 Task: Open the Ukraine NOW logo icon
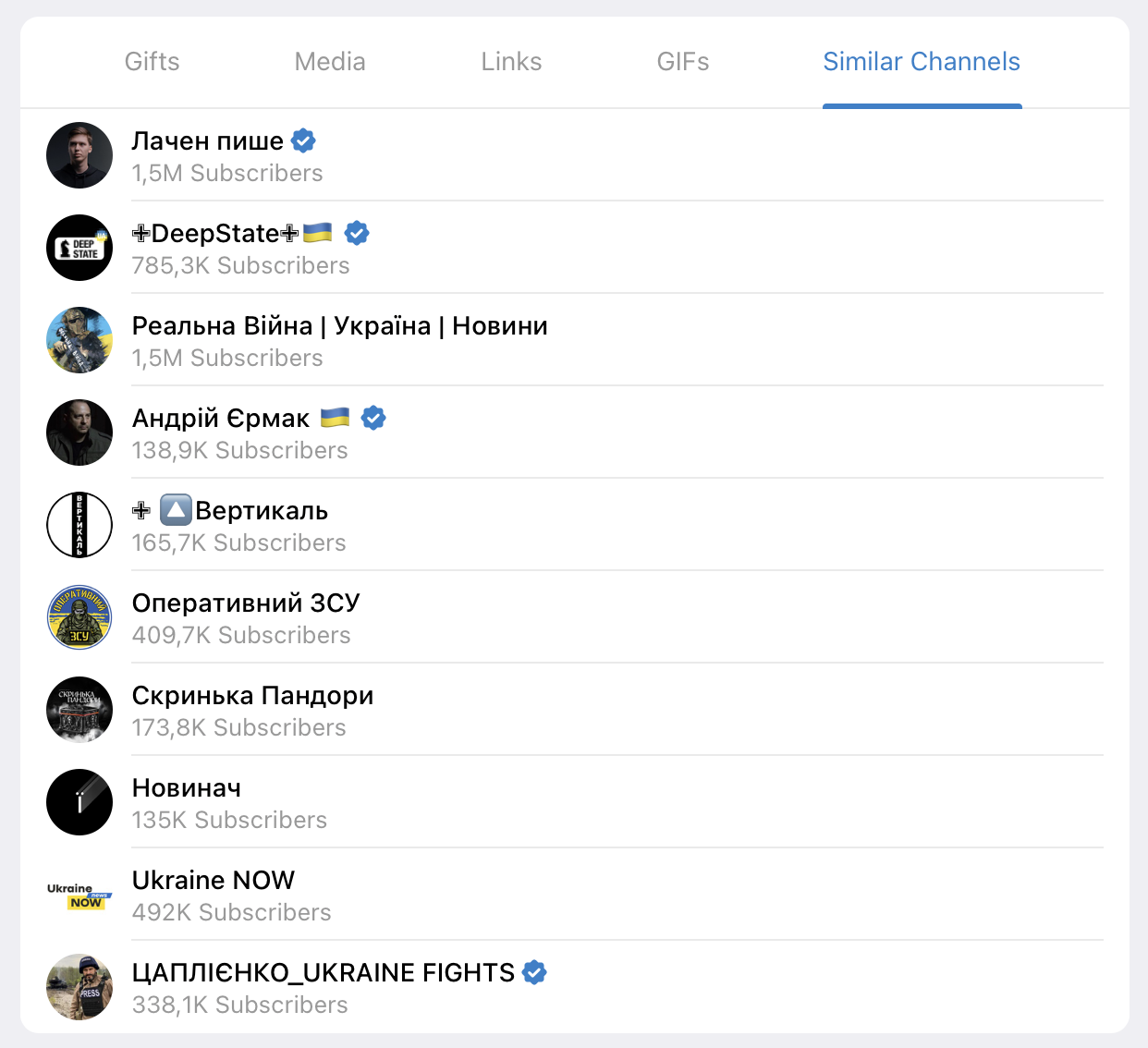click(x=79, y=895)
